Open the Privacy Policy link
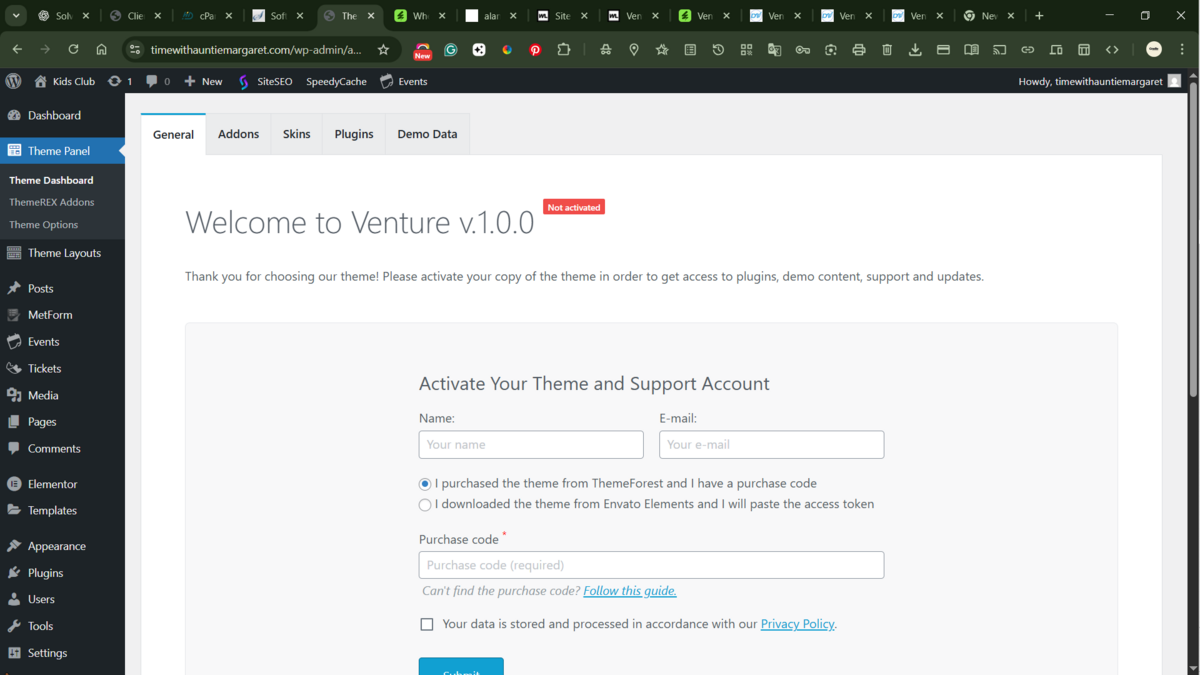The image size is (1200, 675). tap(797, 624)
